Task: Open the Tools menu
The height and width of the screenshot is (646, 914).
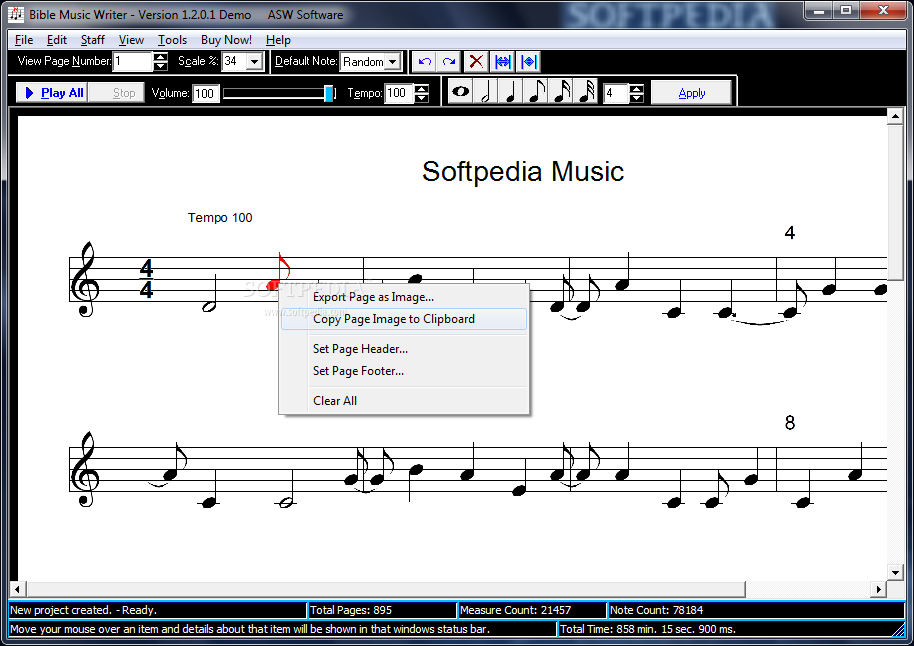Action: 172,40
